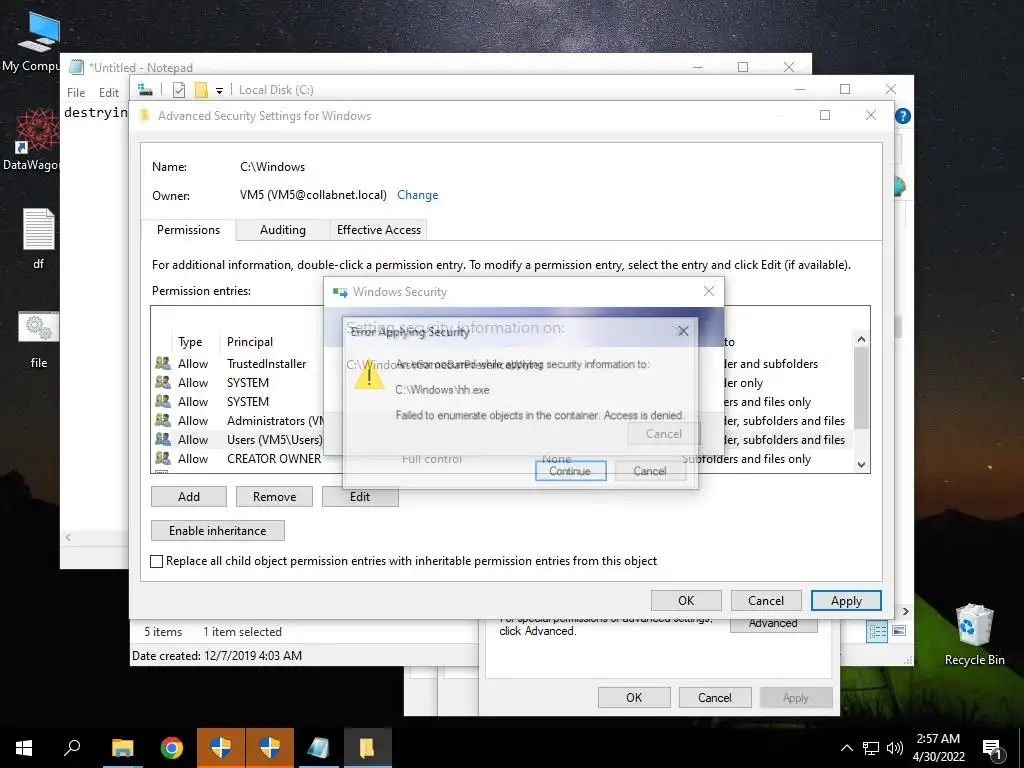The image size is (1024, 768).
Task: Close the Windows Security dialog
Action: [x=709, y=291]
